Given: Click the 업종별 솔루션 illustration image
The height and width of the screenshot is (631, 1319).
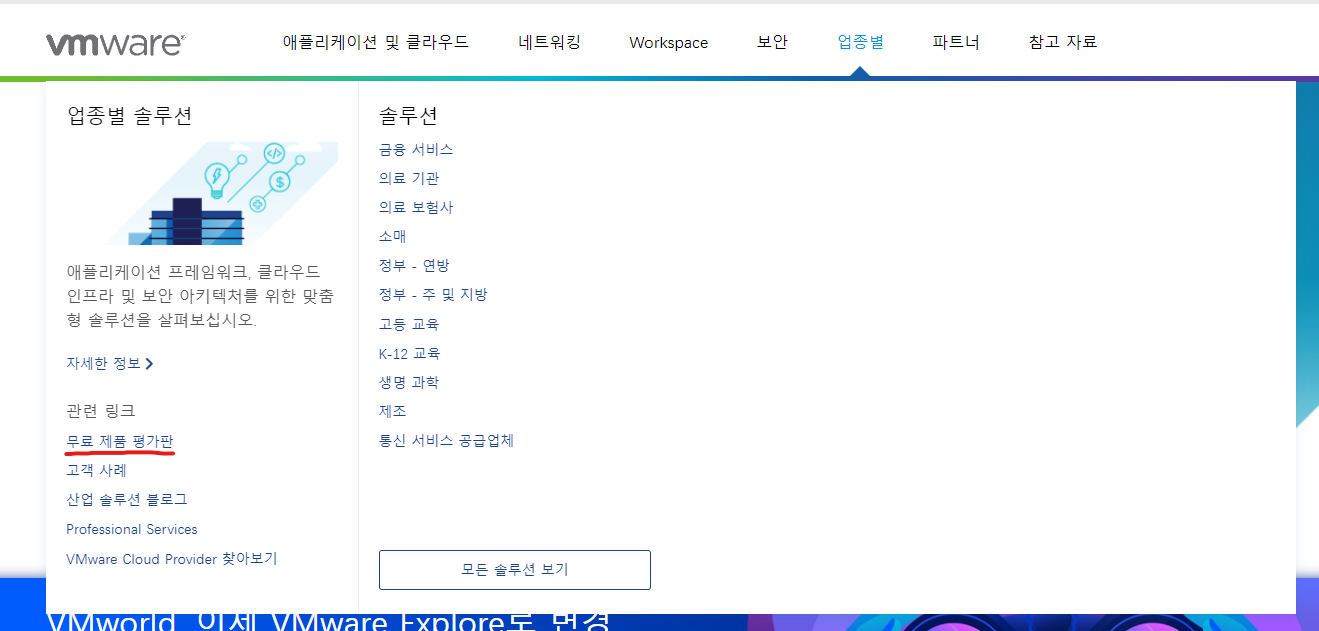Looking at the screenshot, I should tap(223, 193).
